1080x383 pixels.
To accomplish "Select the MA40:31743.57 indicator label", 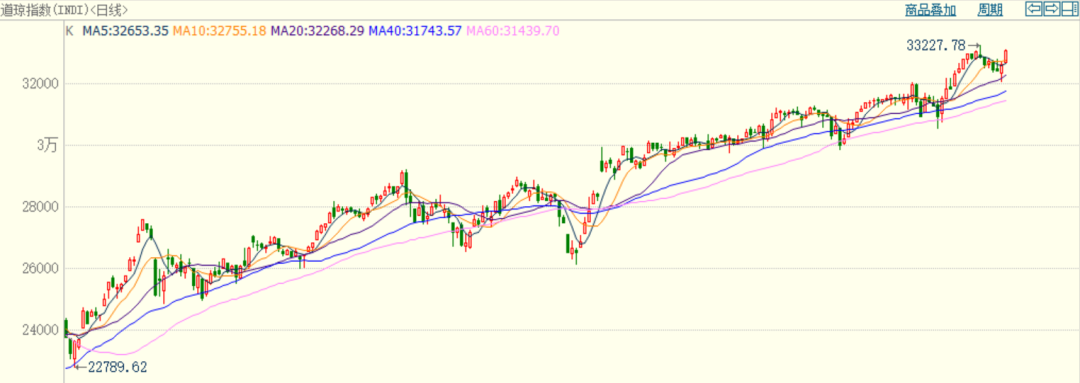I will tap(415, 30).
